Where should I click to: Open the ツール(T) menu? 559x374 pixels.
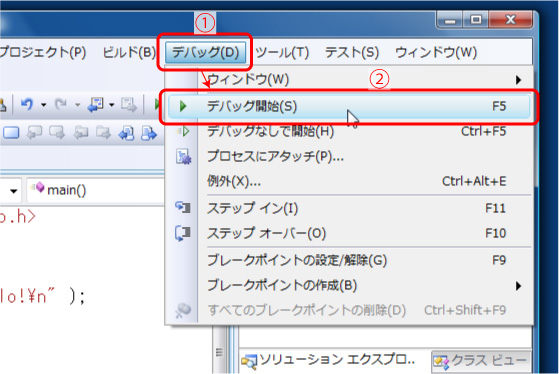pyautogui.click(x=282, y=52)
